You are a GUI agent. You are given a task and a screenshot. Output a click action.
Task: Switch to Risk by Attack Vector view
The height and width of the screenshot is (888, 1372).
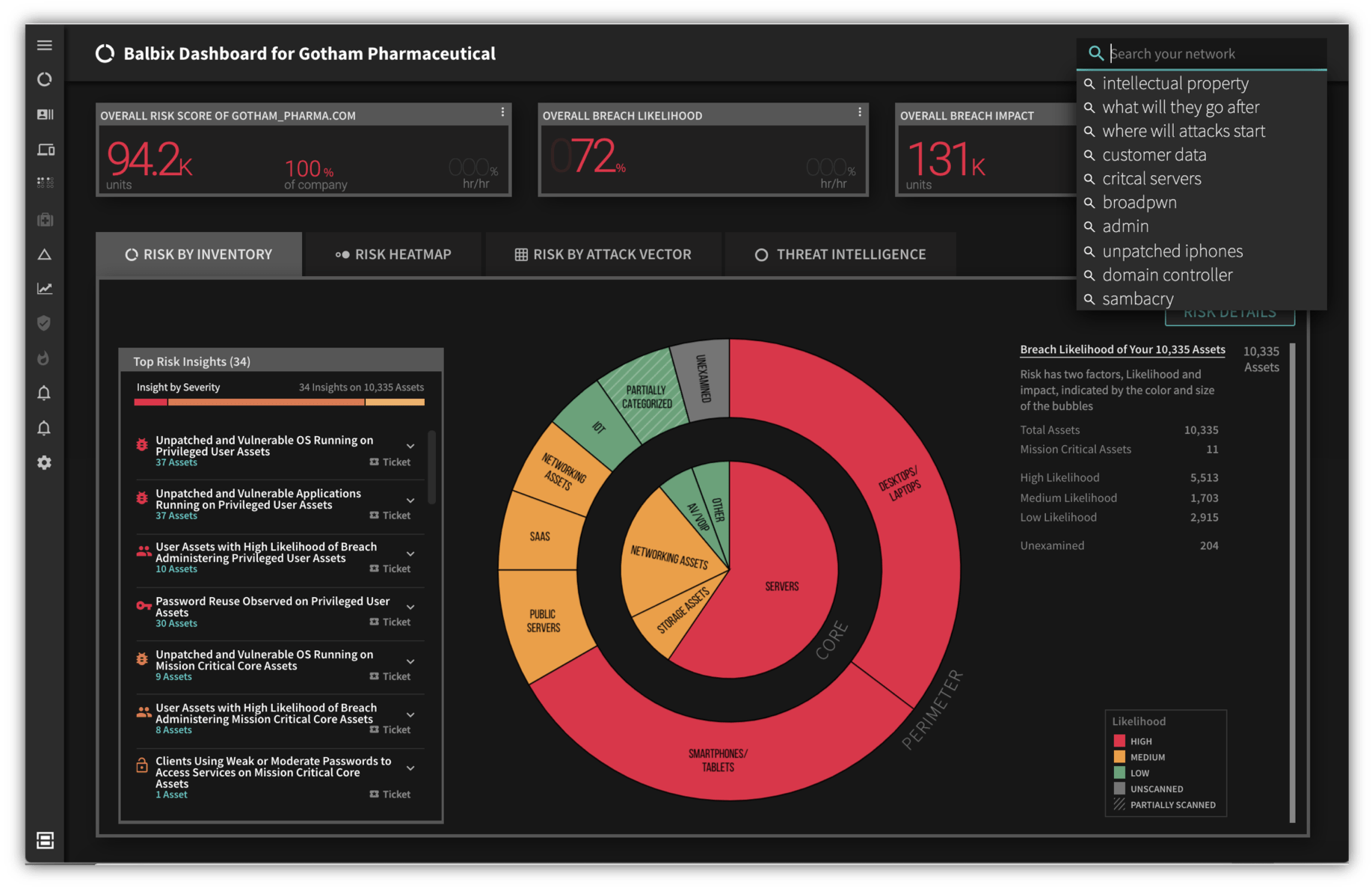pyautogui.click(x=603, y=254)
